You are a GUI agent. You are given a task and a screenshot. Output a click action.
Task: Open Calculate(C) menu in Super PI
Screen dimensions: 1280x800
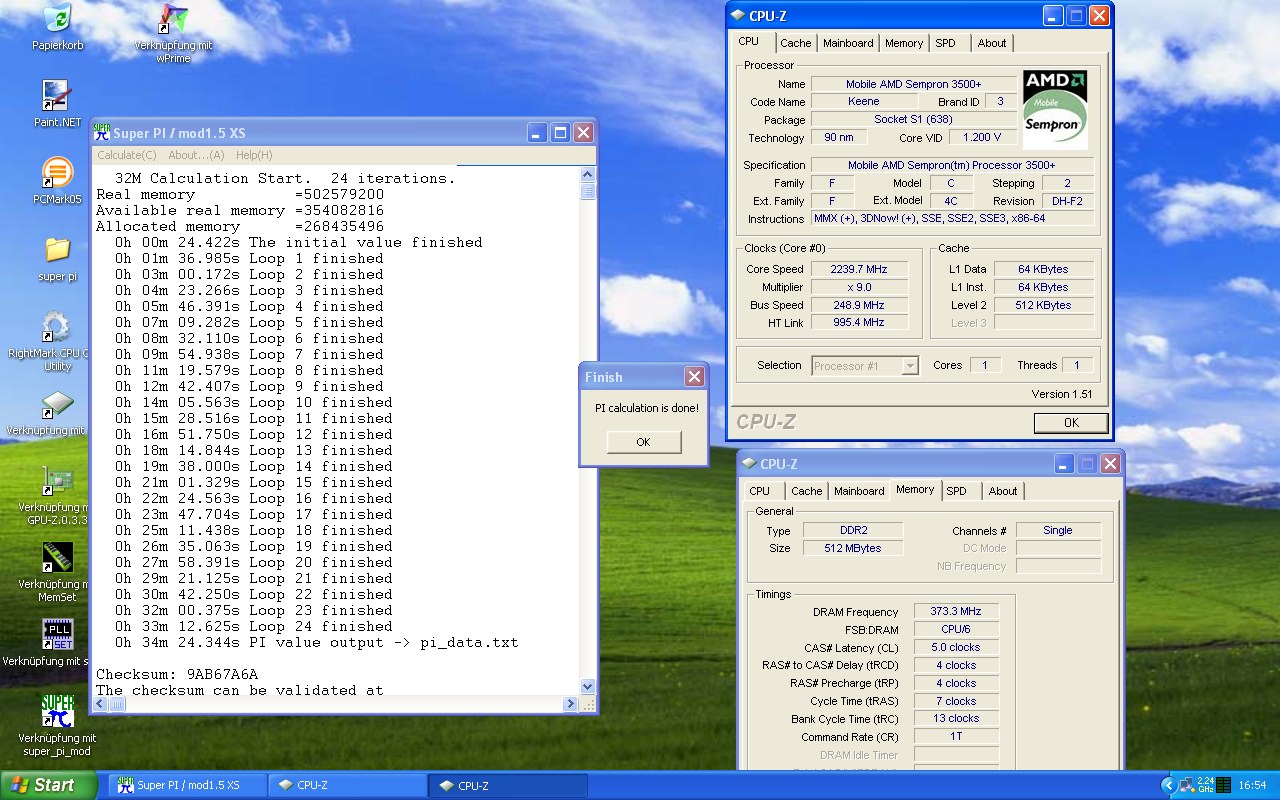click(x=126, y=155)
